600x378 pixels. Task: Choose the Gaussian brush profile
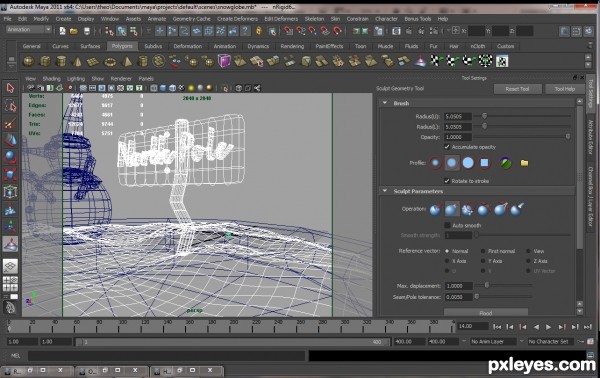tap(435, 163)
